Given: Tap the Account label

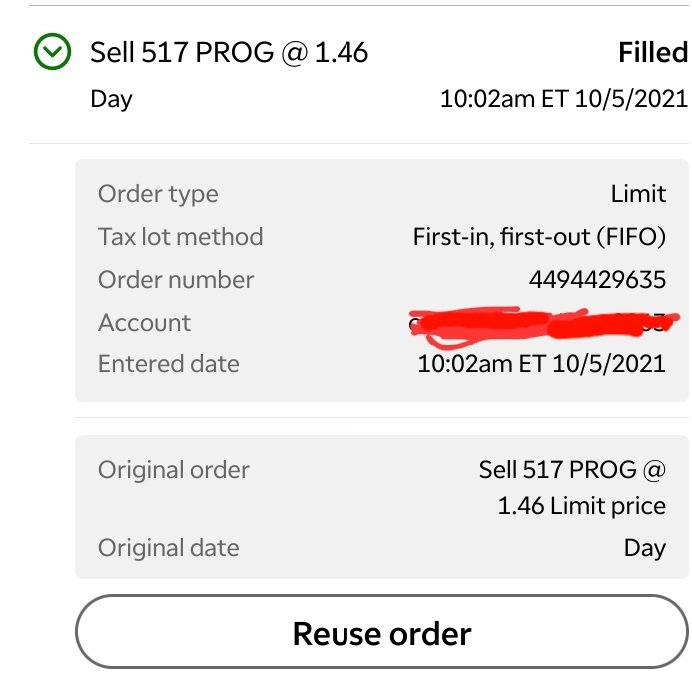Looking at the screenshot, I should (x=144, y=322).
